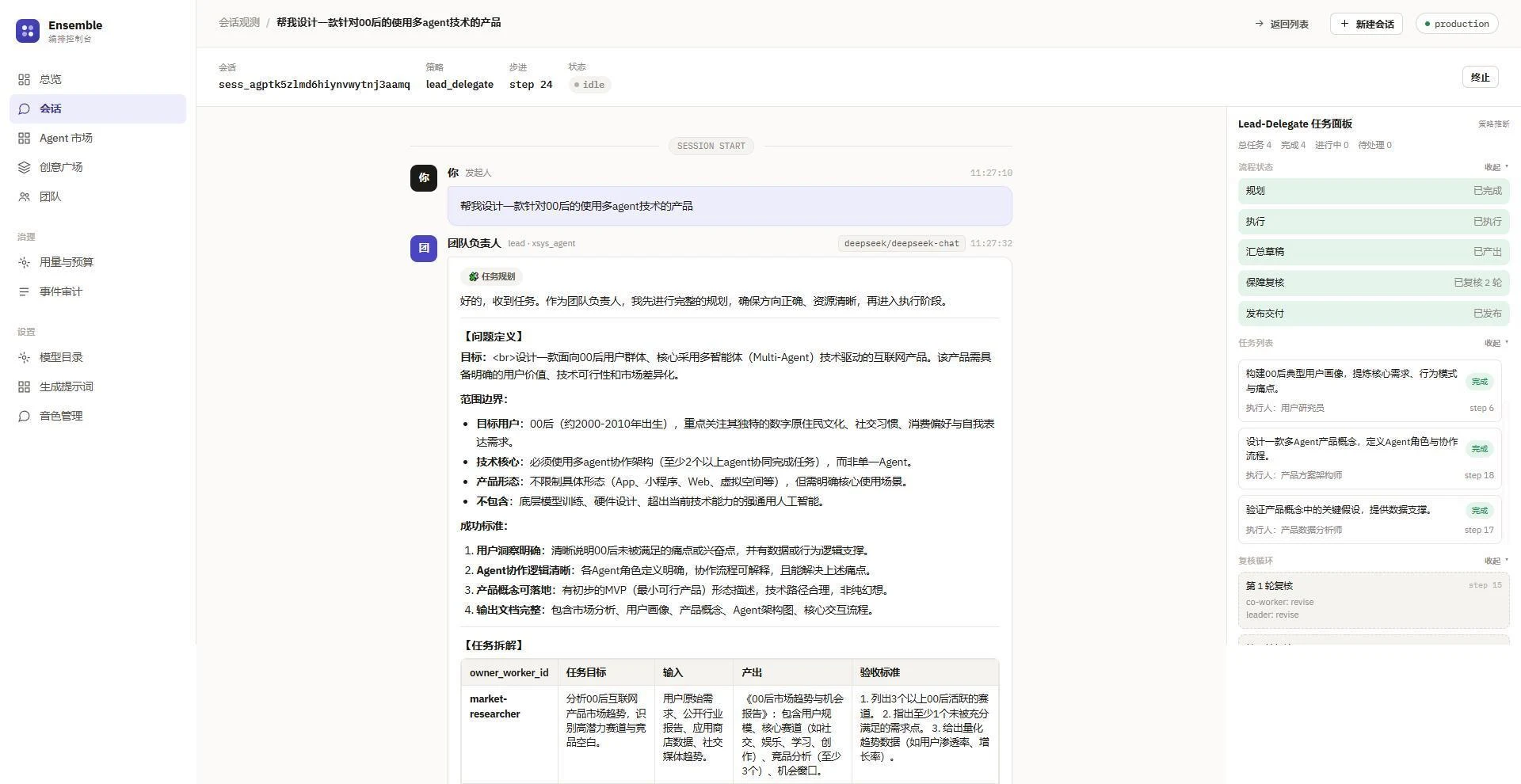Click the arrow icon in 返回列表
This screenshot has height=784, width=1521.
tap(1260, 24)
